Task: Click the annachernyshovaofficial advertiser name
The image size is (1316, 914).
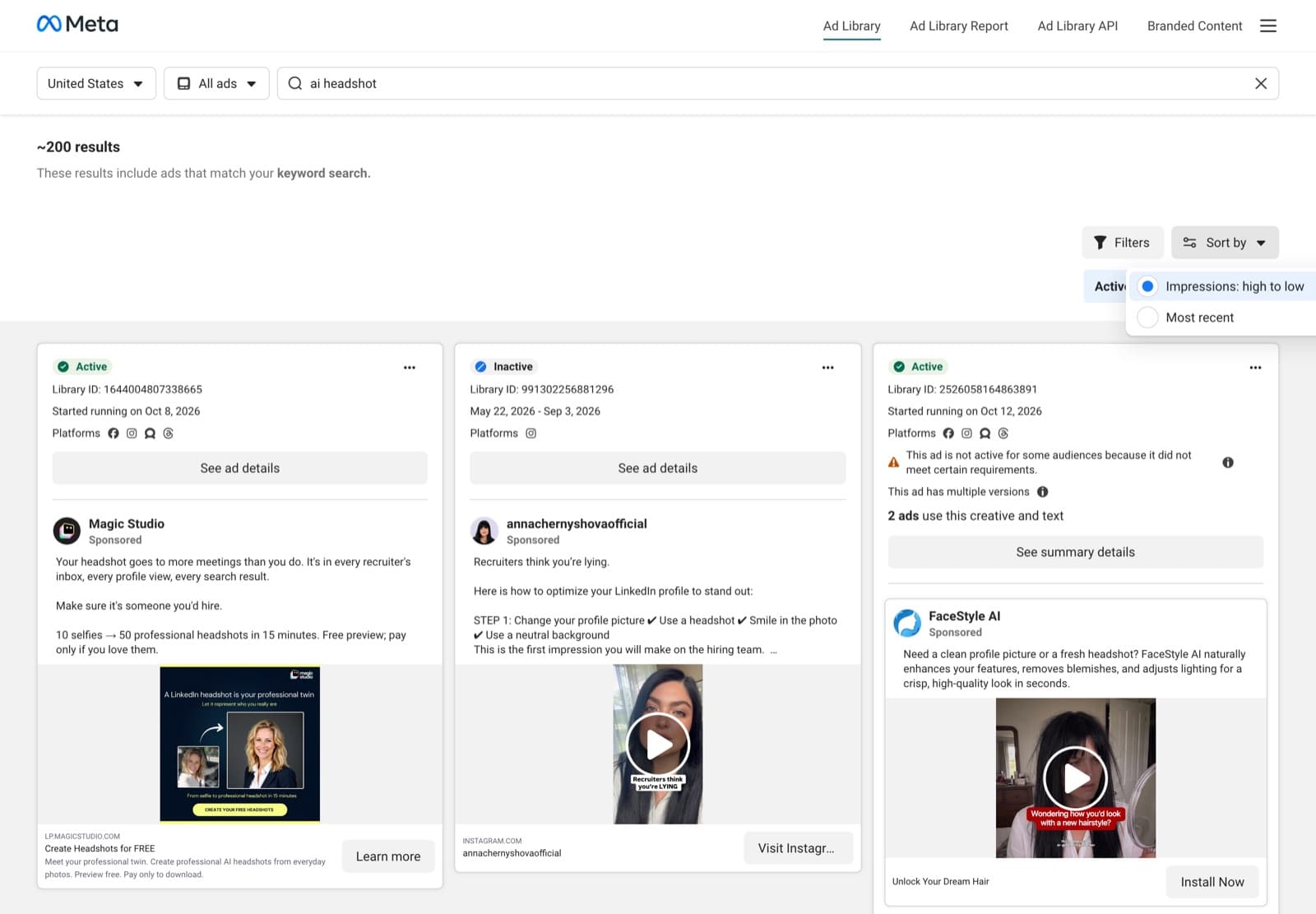Action: click(x=577, y=524)
